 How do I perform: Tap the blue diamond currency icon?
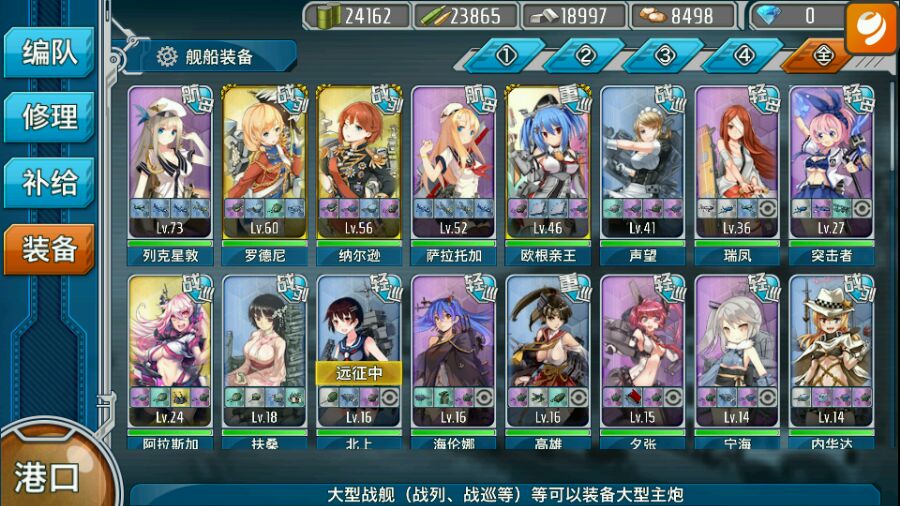point(768,16)
